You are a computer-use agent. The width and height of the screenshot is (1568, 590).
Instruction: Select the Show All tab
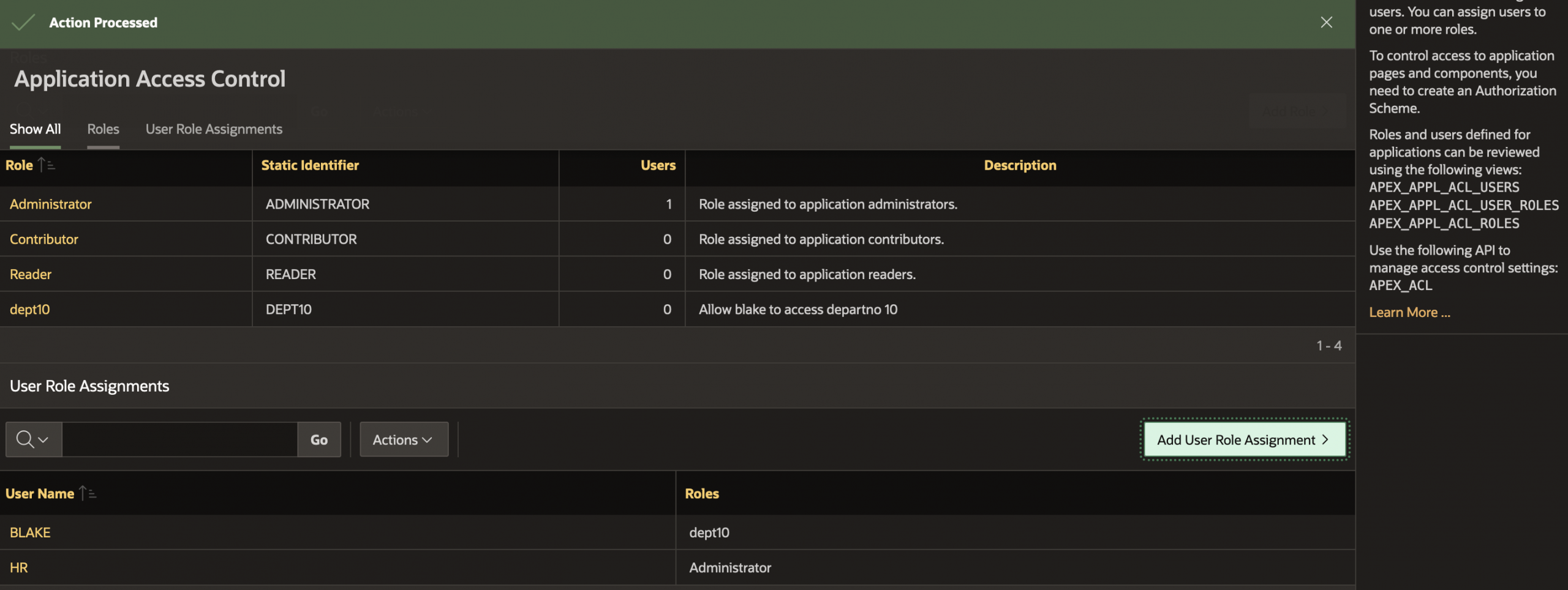click(35, 129)
